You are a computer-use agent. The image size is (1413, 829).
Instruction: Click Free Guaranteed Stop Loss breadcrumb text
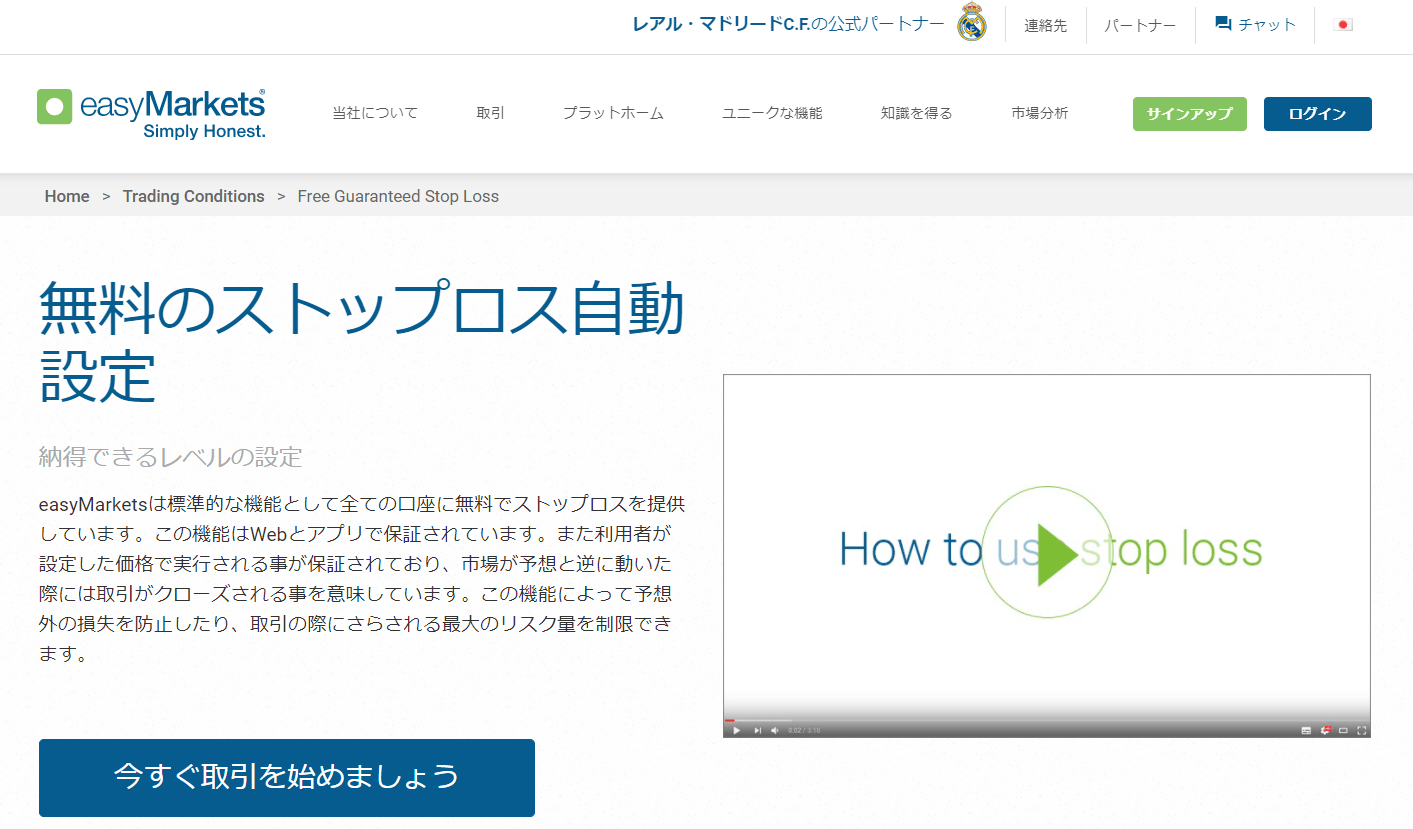(x=398, y=196)
